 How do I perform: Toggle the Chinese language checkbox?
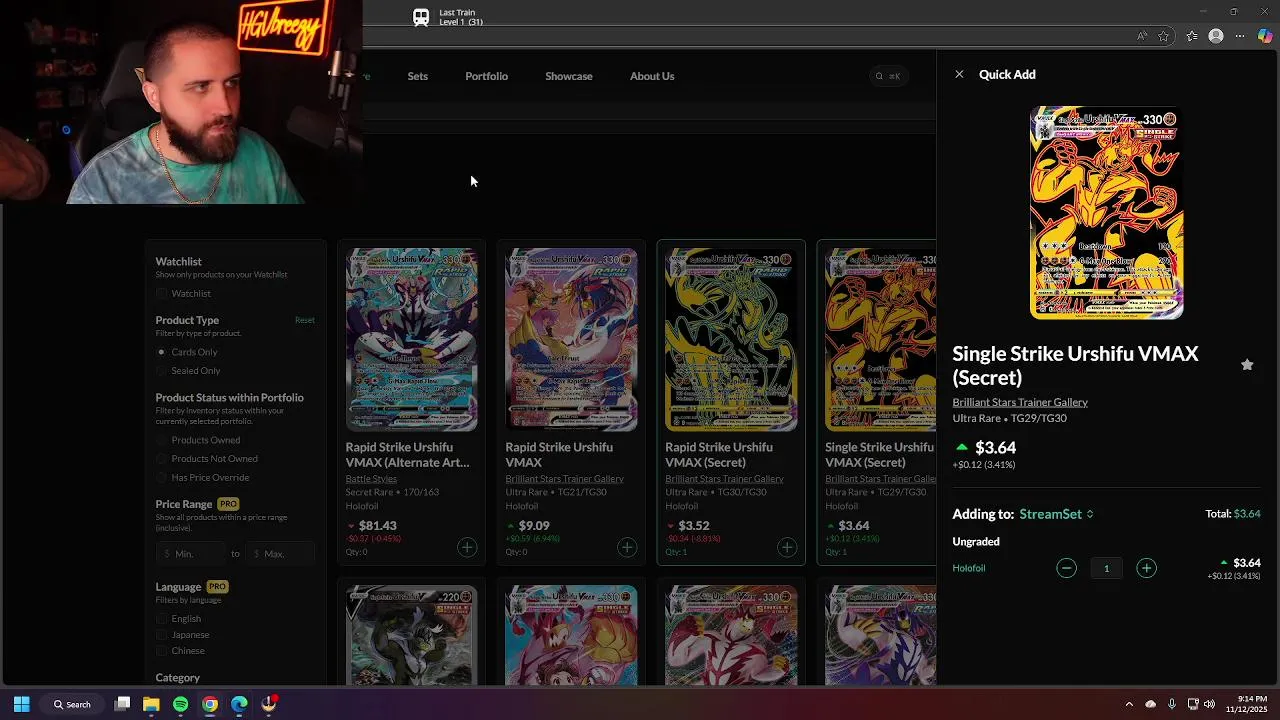point(162,651)
